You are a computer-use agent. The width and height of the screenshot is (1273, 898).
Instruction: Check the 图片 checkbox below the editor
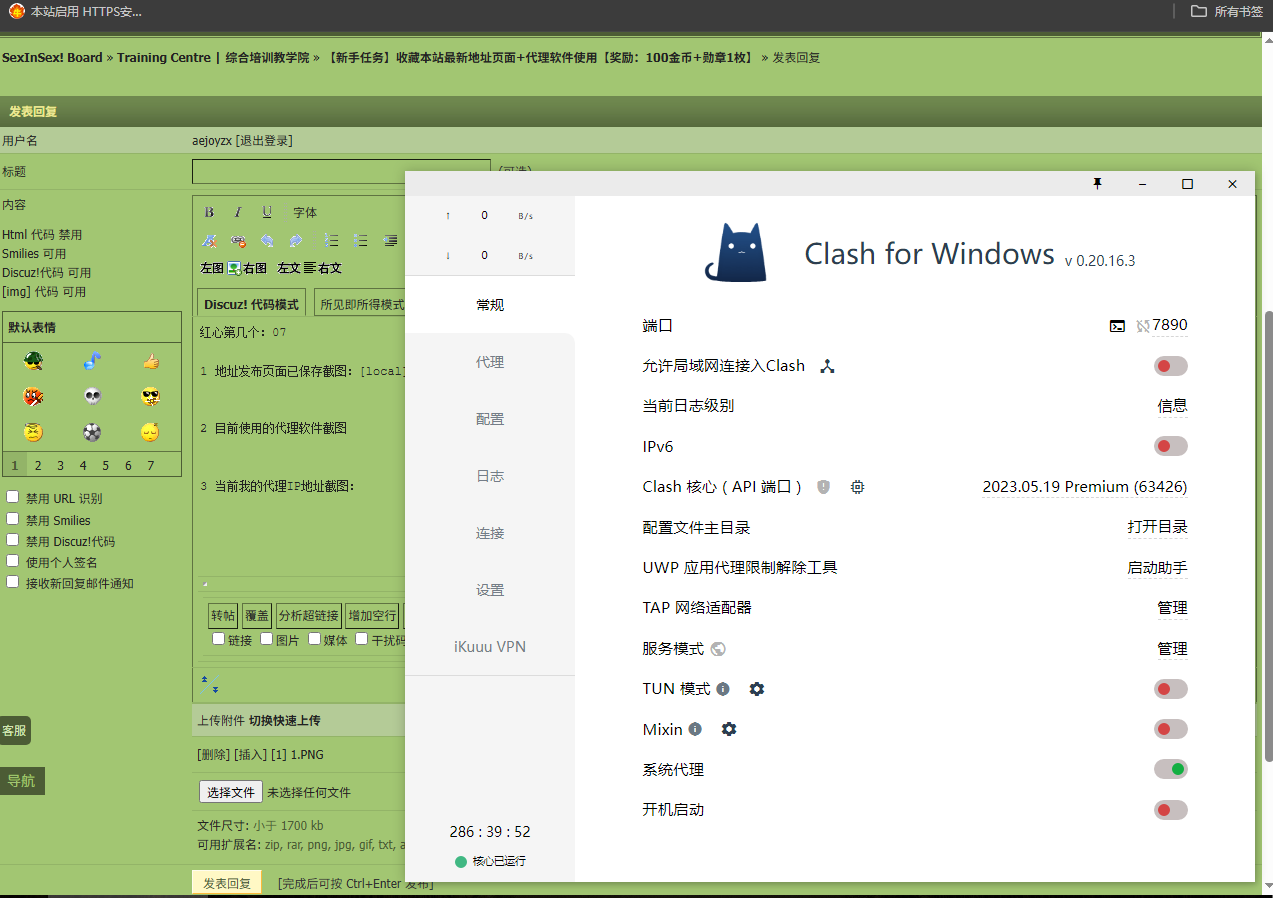267,639
